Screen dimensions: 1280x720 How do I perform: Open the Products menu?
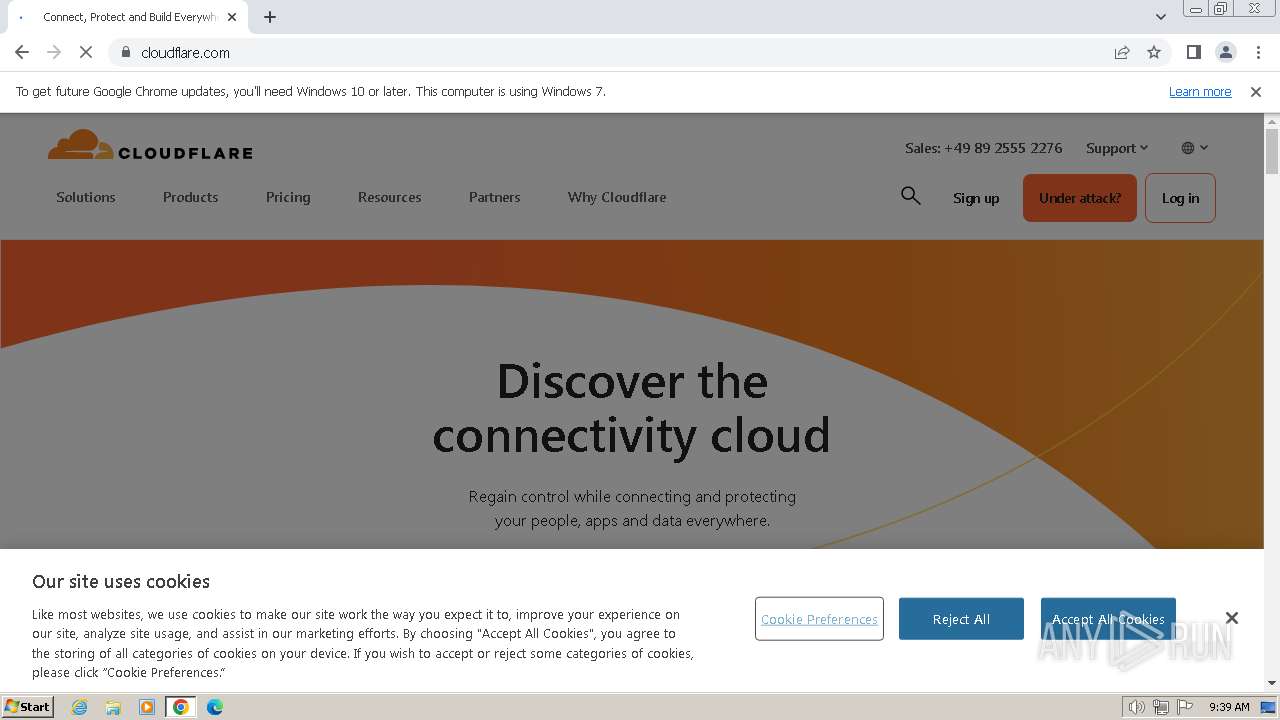190,197
